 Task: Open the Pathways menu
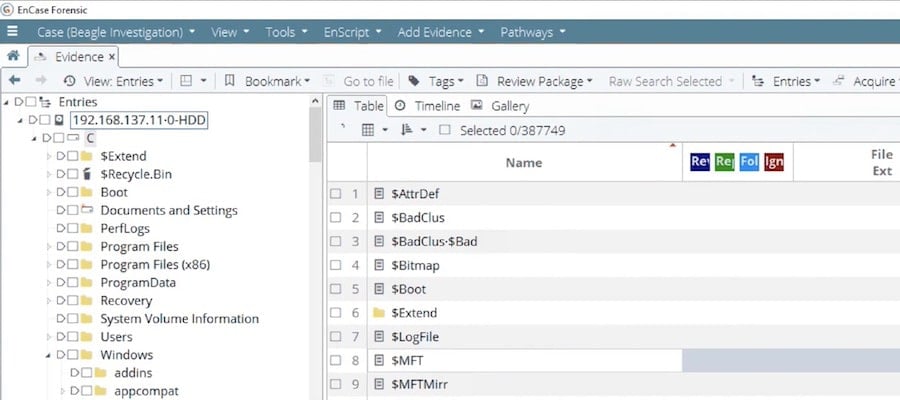tap(533, 32)
